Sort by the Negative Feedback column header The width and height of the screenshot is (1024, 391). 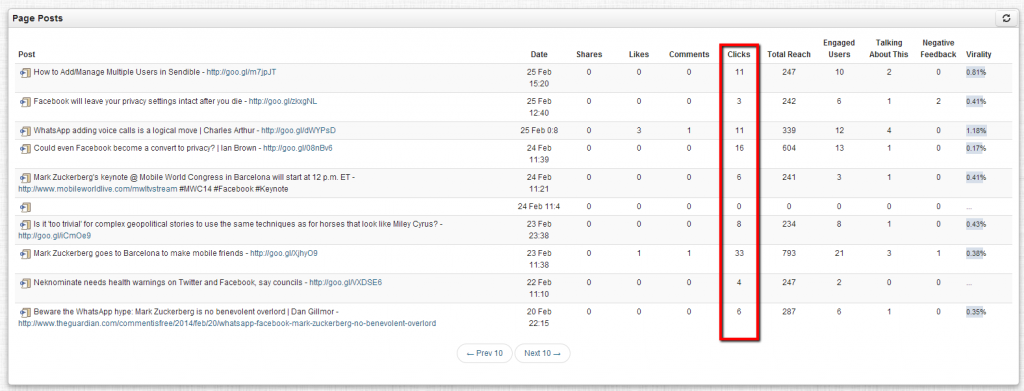tap(938, 48)
